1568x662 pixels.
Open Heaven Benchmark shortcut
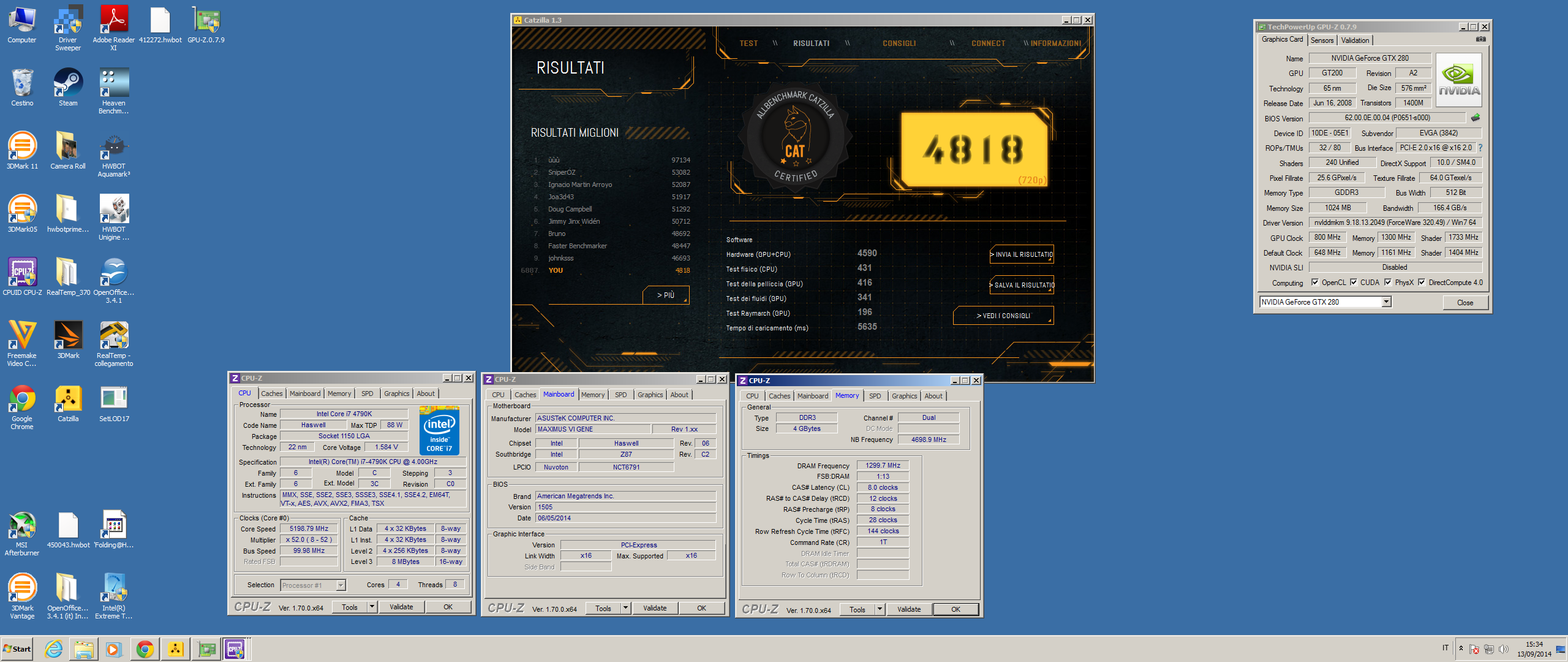click(x=114, y=91)
